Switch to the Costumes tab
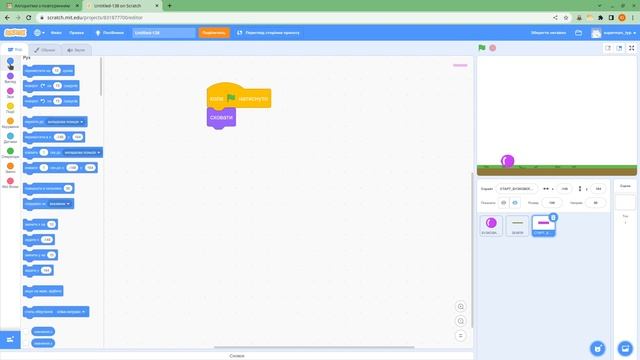The image size is (640, 360). click(x=45, y=50)
